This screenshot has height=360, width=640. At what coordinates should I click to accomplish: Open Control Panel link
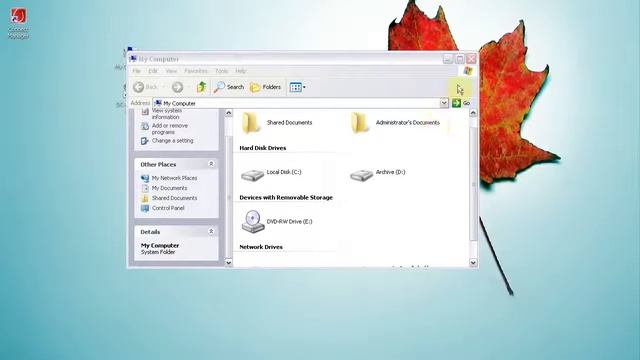pyautogui.click(x=168, y=208)
